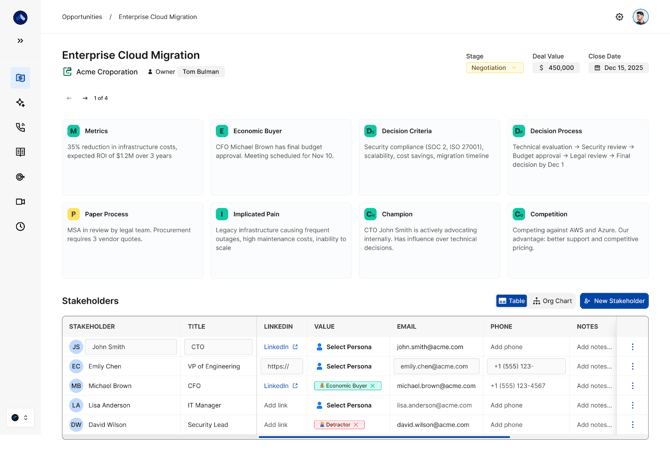Open the AI sparkles sidebar icon
The image size is (670, 454).
(20, 103)
